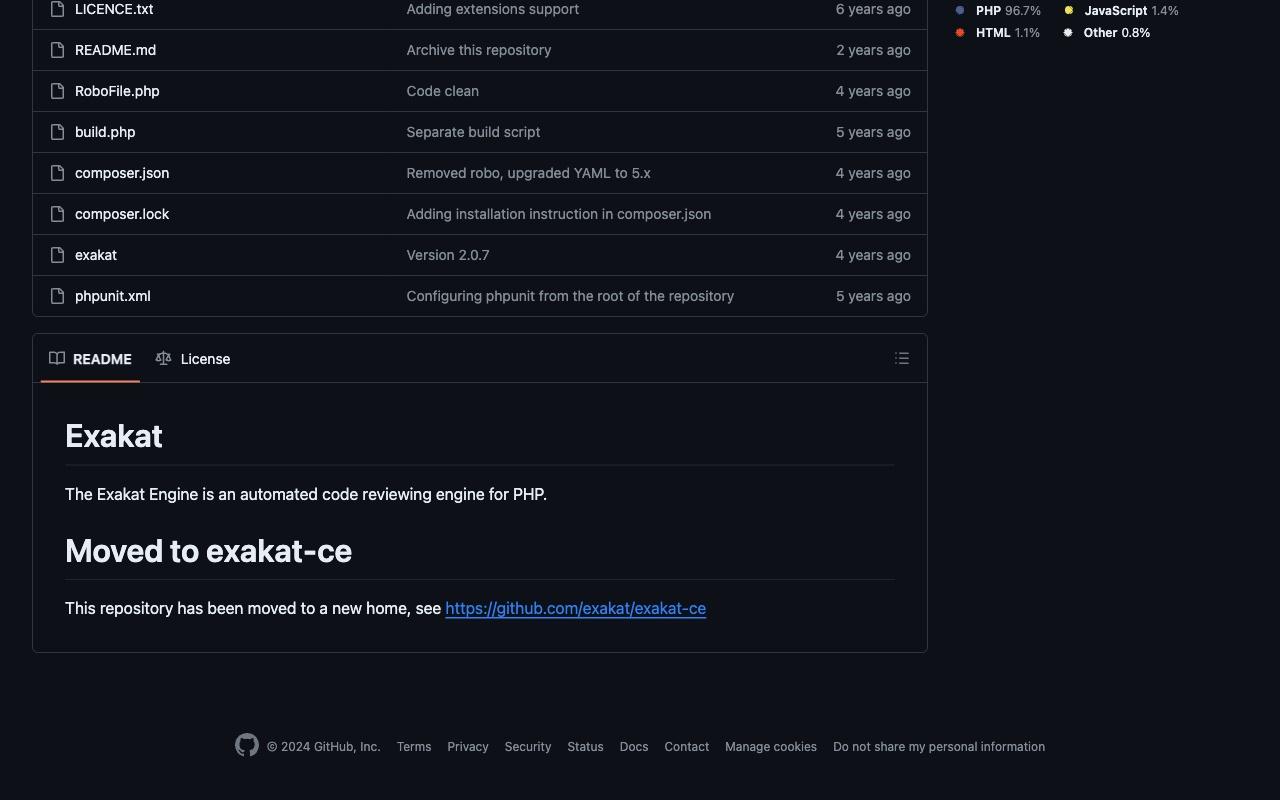Open the Privacy footer link

tap(468, 747)
